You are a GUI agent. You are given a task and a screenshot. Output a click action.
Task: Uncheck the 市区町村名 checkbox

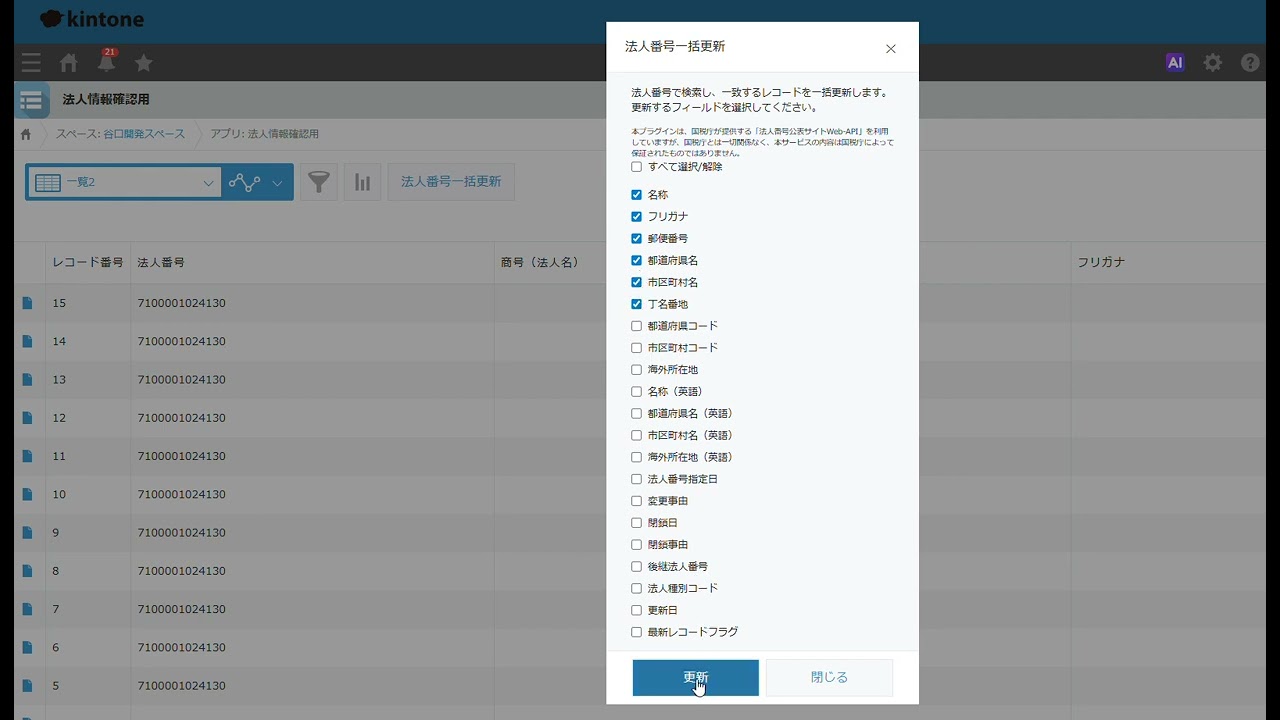636,282
